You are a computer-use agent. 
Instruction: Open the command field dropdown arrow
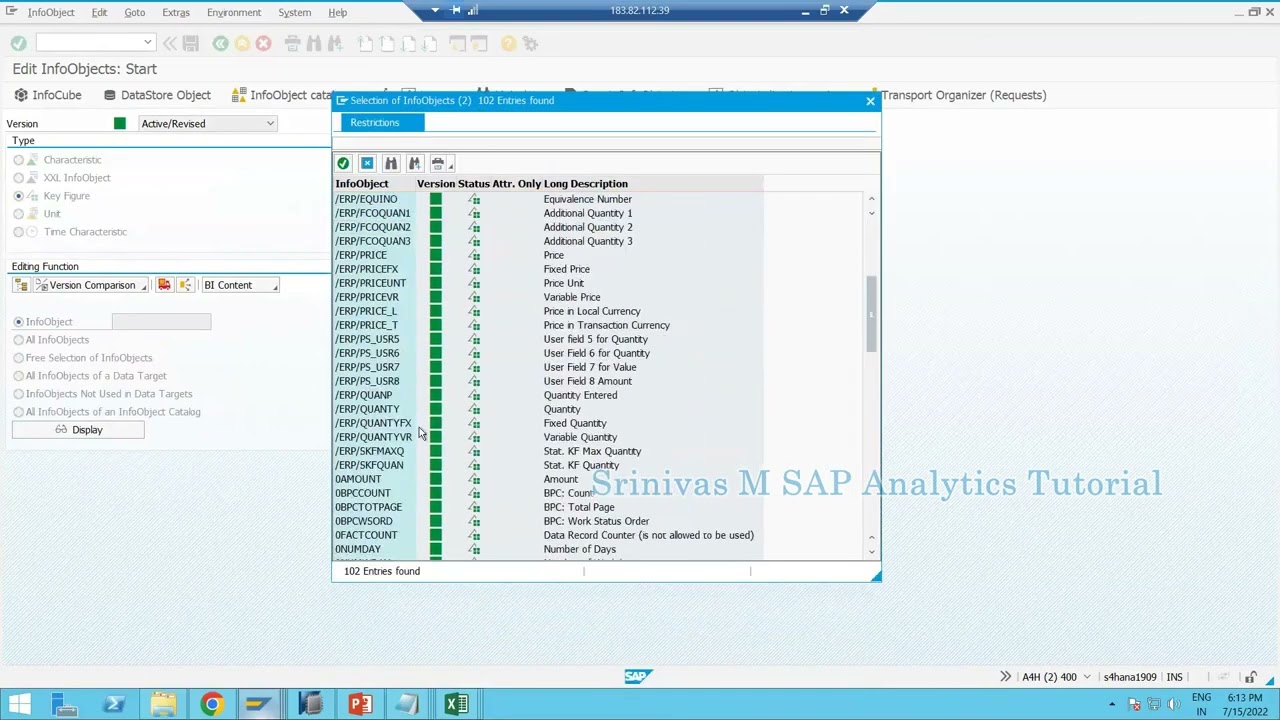click(147, 43)
